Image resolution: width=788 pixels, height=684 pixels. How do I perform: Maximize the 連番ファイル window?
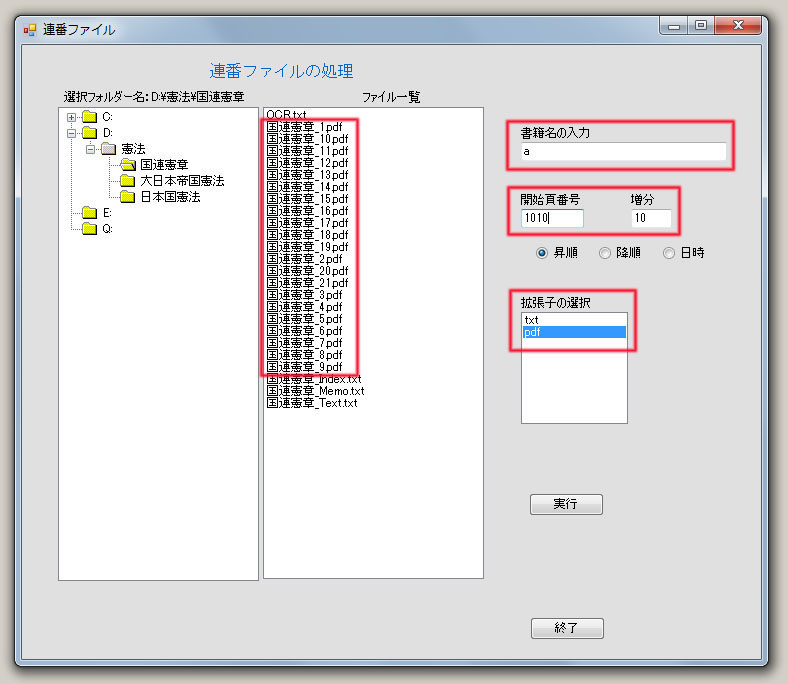(701, 26)
